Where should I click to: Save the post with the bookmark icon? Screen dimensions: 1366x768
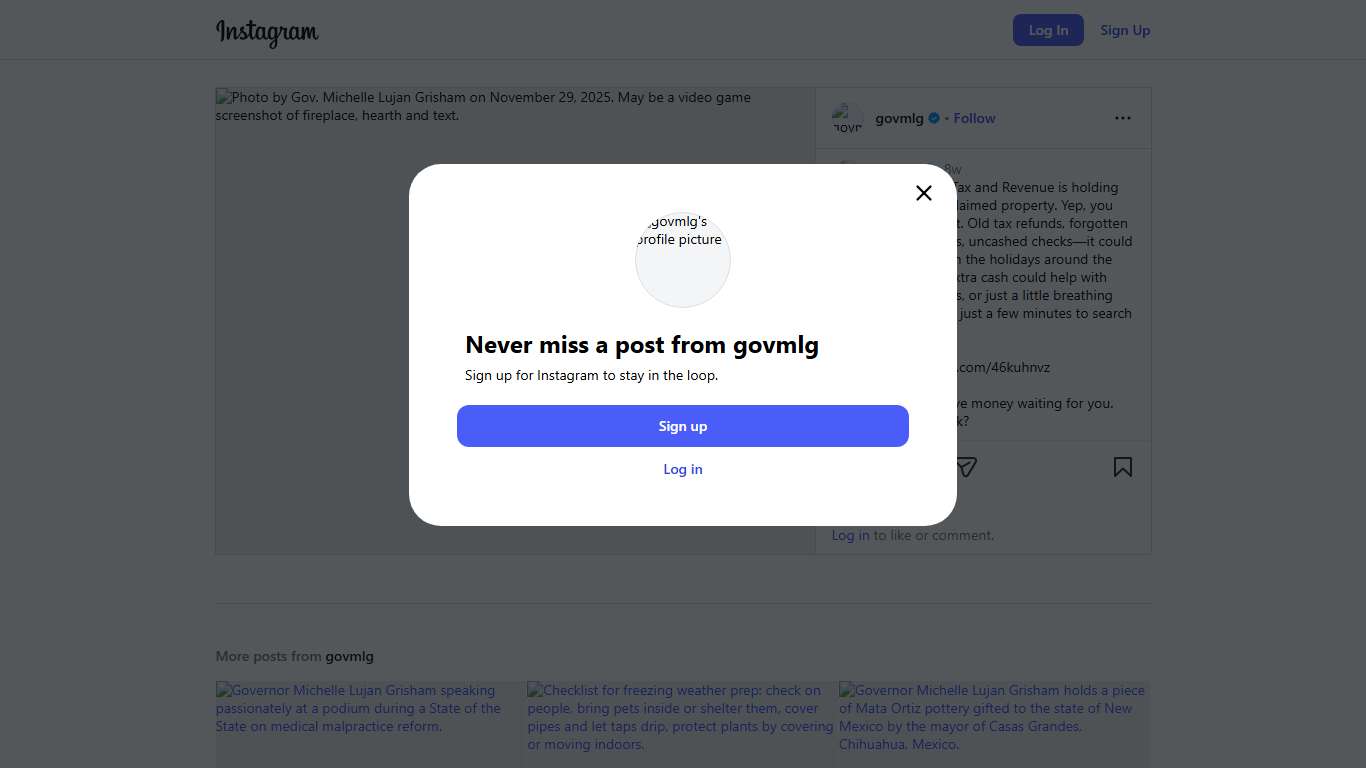pos(1123,467)
